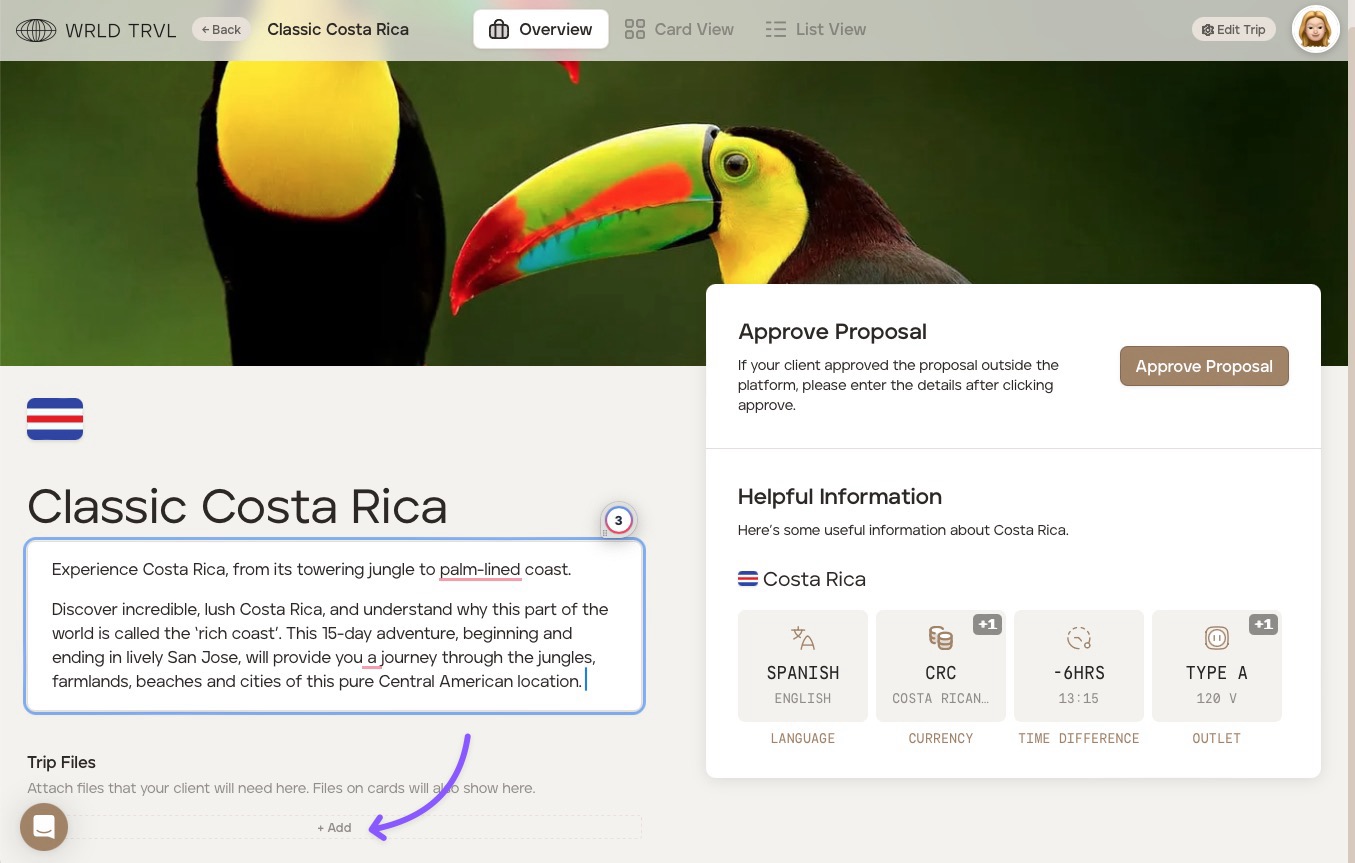1355x863 pixels.
Task: Select the Spanish language info card
Action: (802, 666)
